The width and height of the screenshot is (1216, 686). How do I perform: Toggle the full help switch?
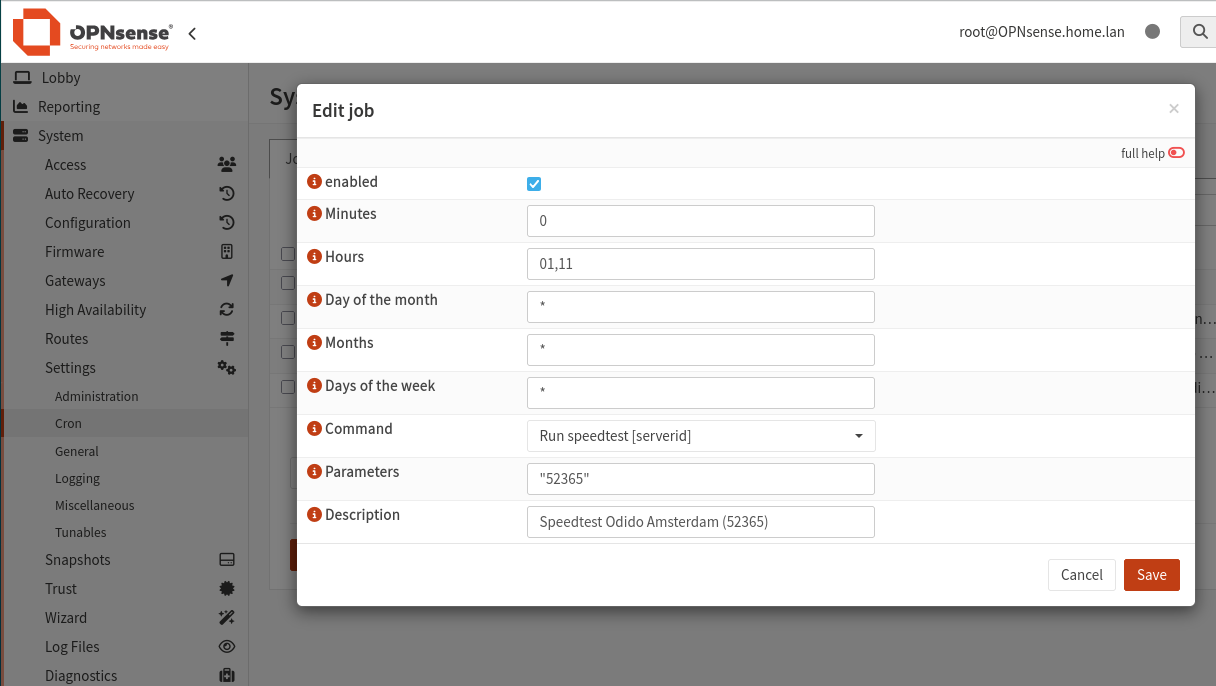pos(1176,153)
